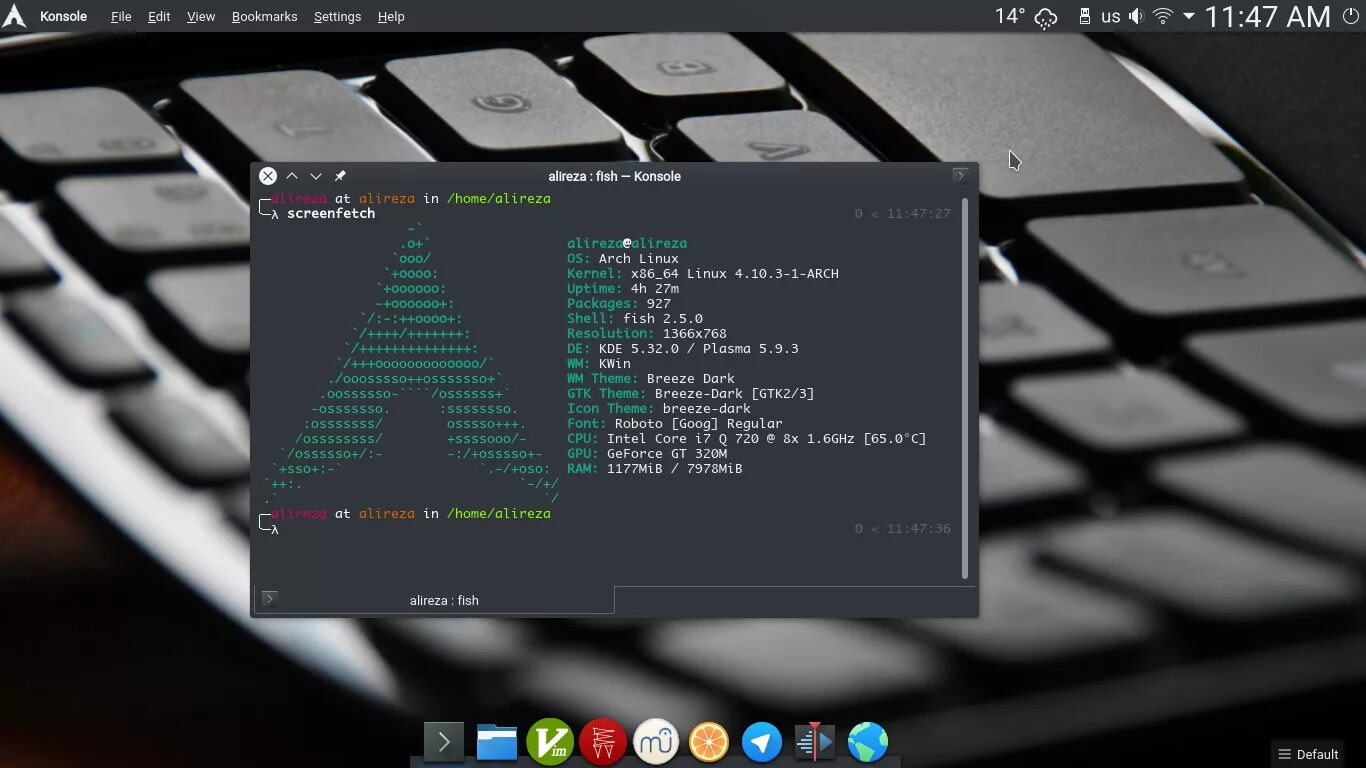Viewport: 1366px width, 768px height.
Task: Pin the Konsole window on all desktops
Action: (x=340, y=176)
